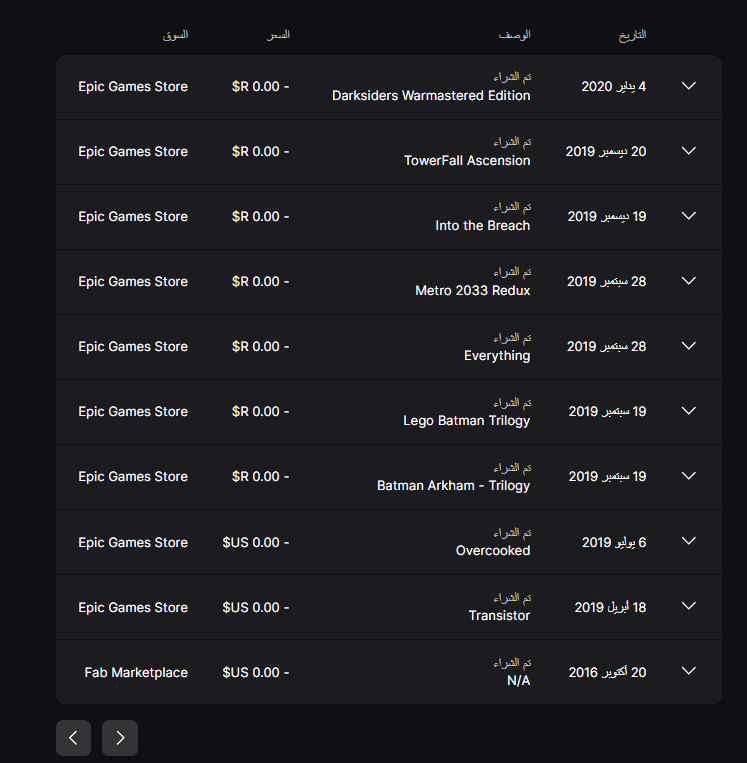The height and width of the screenshot is (763, 747).
Task: Go to previous page with left arrow
Action: coord(73,738)
